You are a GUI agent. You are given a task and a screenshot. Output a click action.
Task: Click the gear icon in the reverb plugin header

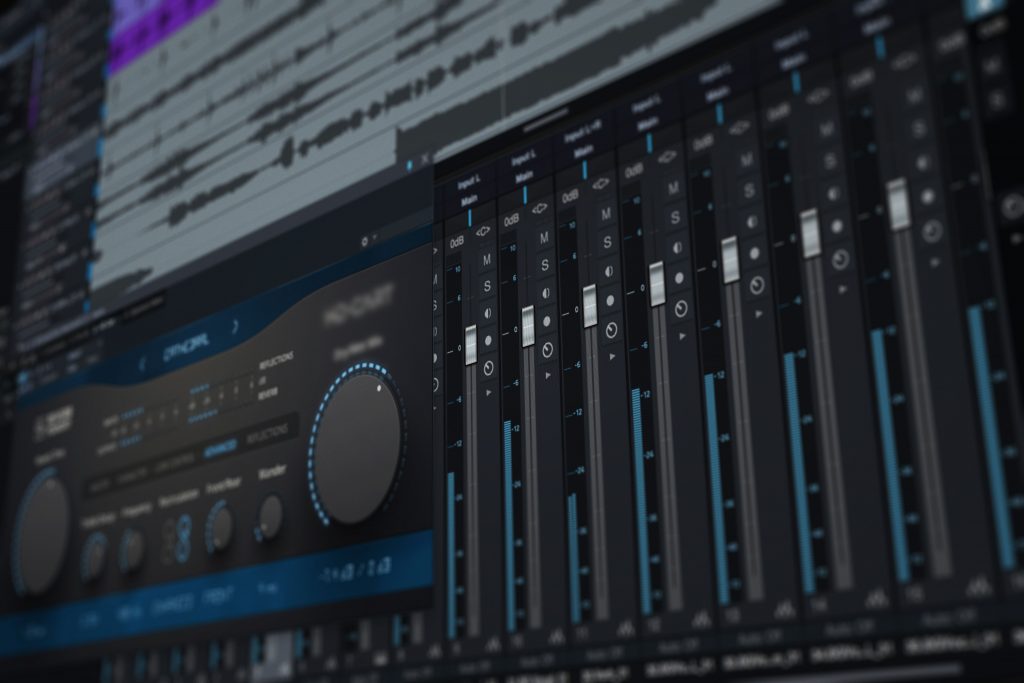click(x=363, y=239)
